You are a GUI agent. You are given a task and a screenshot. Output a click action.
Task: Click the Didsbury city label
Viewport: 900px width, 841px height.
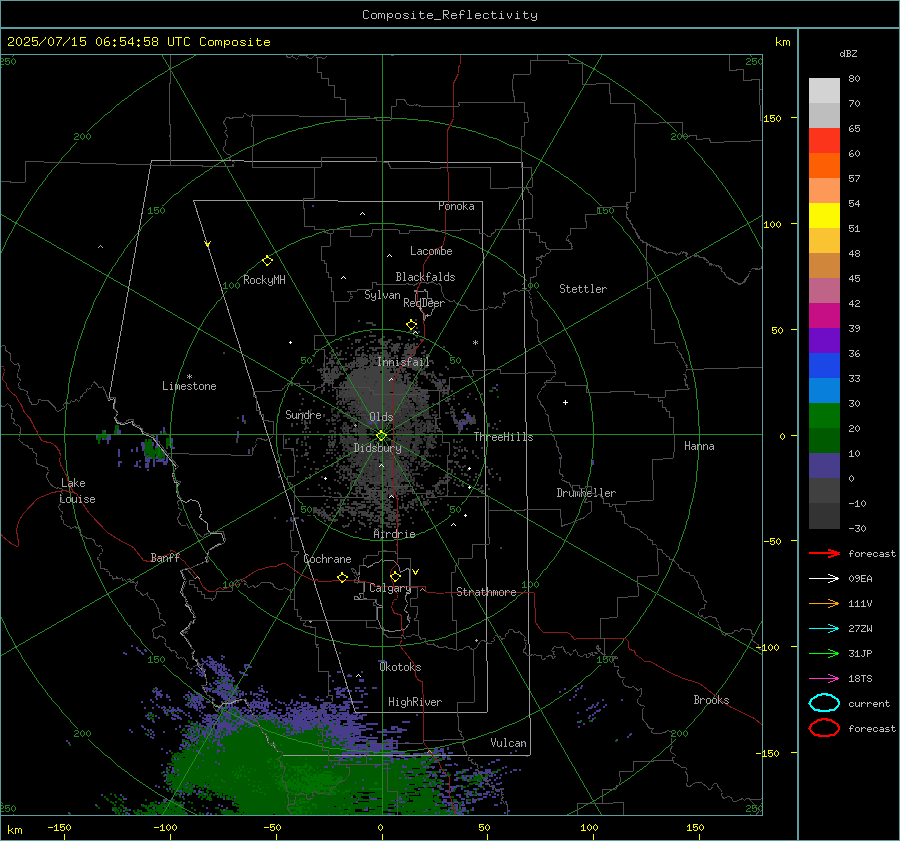click(x=377, y=448)
